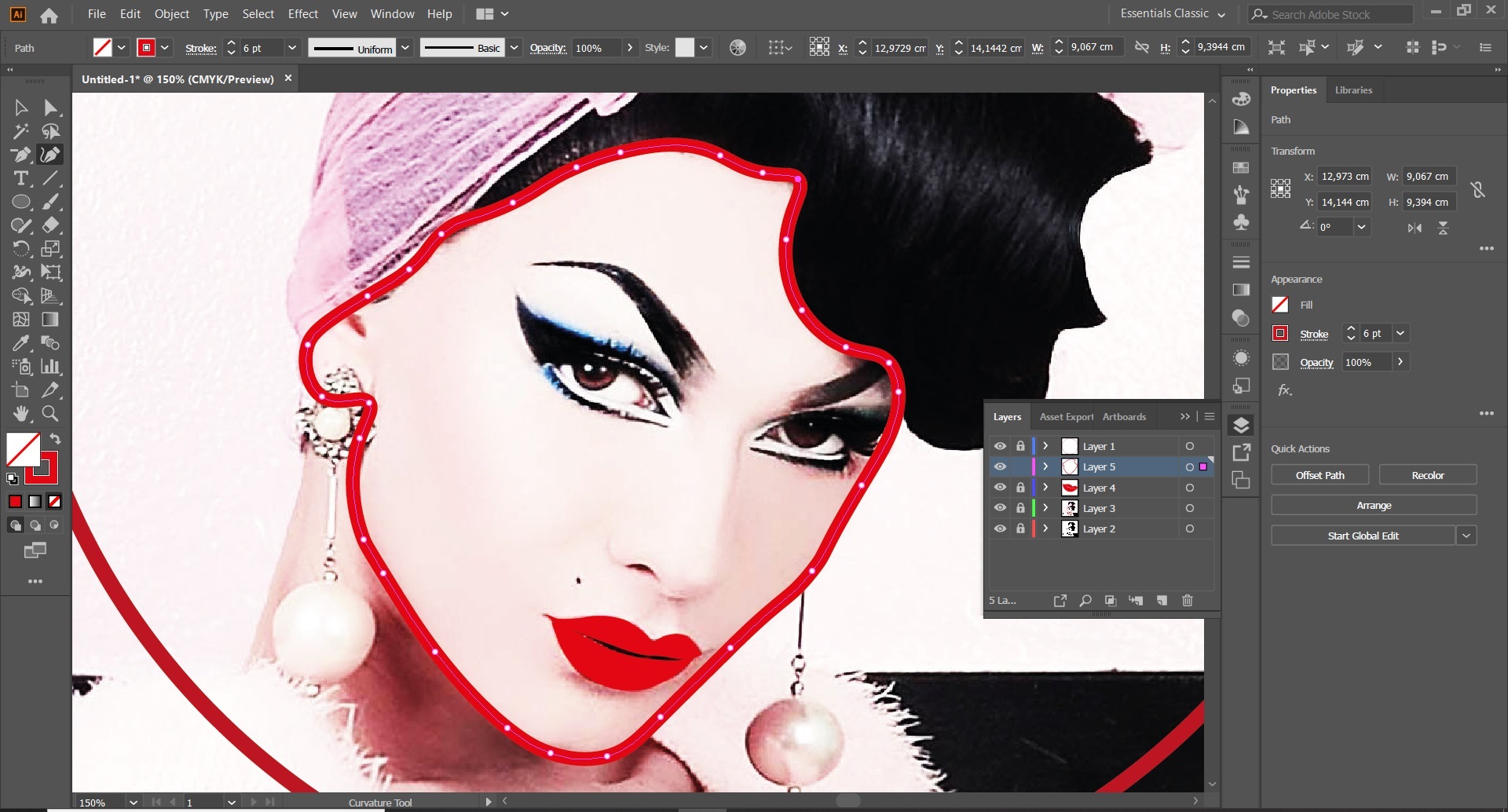Click the Illustrator home icon
The image size is (1508, 812).
tap(49, 15)
